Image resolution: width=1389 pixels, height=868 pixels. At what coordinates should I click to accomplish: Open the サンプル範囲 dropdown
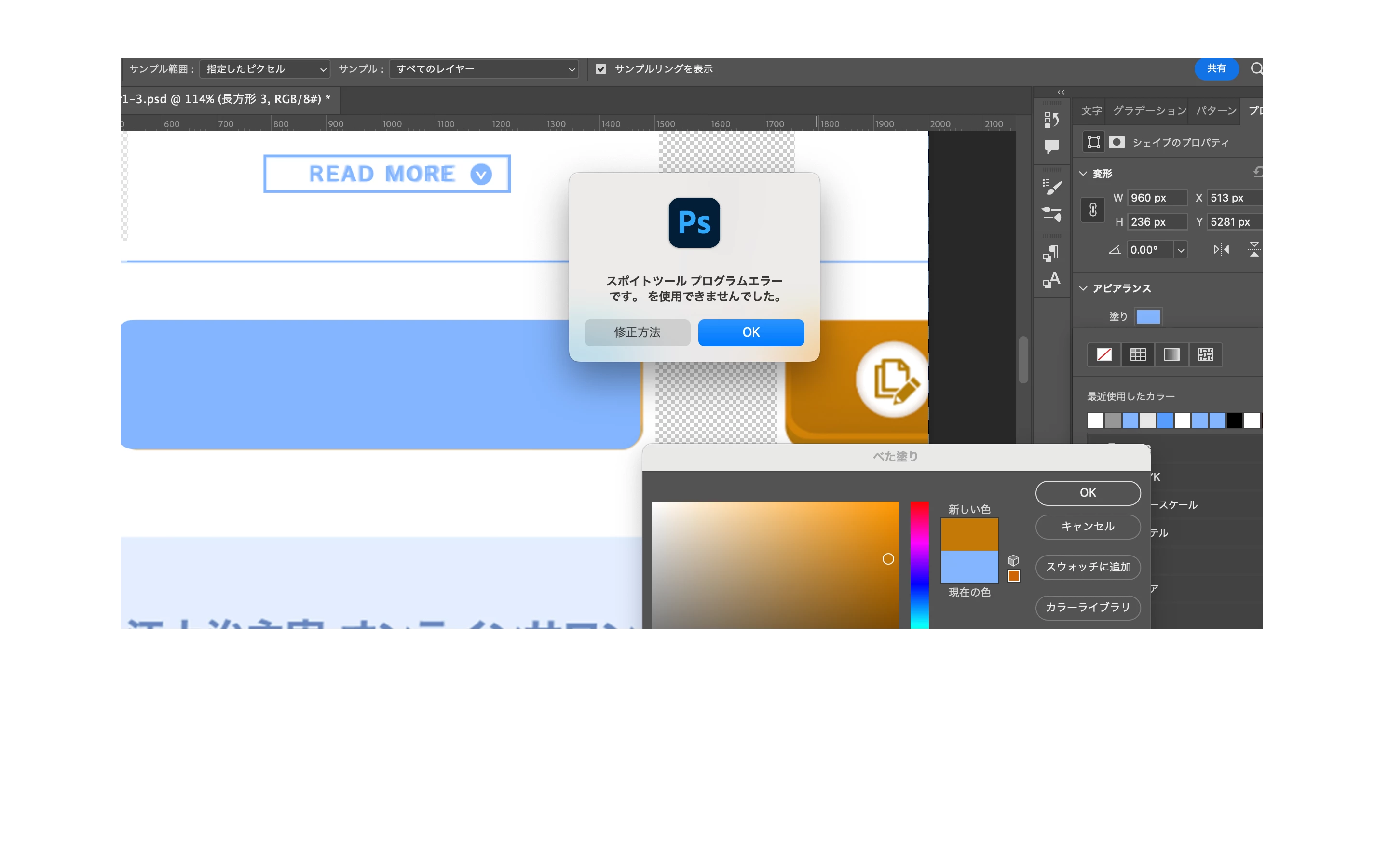[x=265, y=69]
